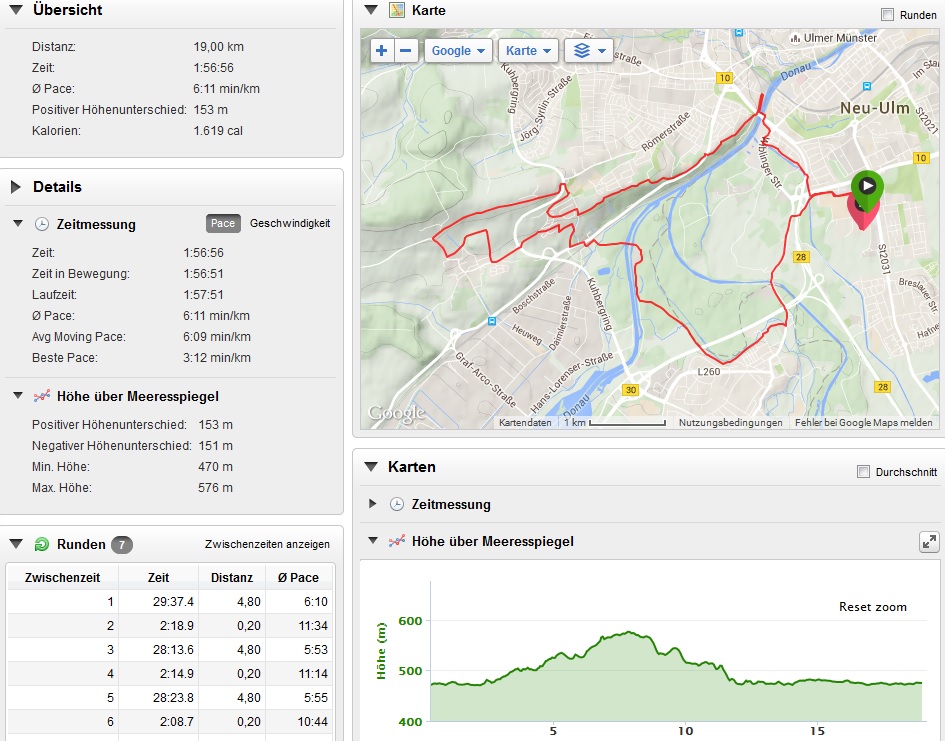Open the Google map provider dropdown
945x741 pixels.
pyautogui.click(x=458, y=51)
